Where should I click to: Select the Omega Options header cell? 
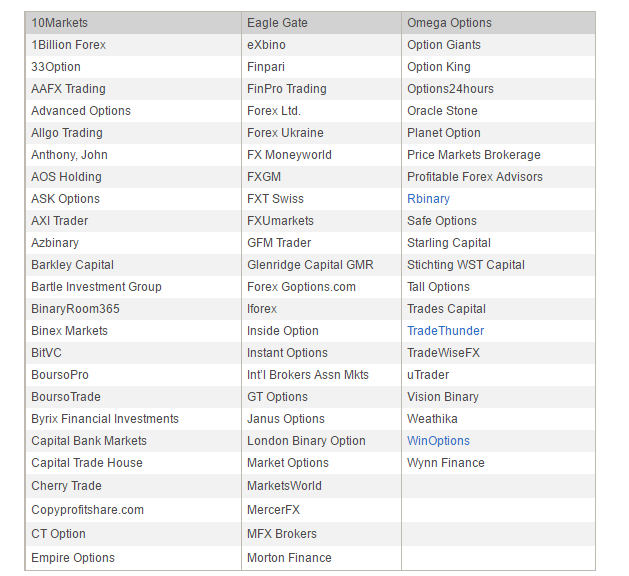(x=449, y=23)
